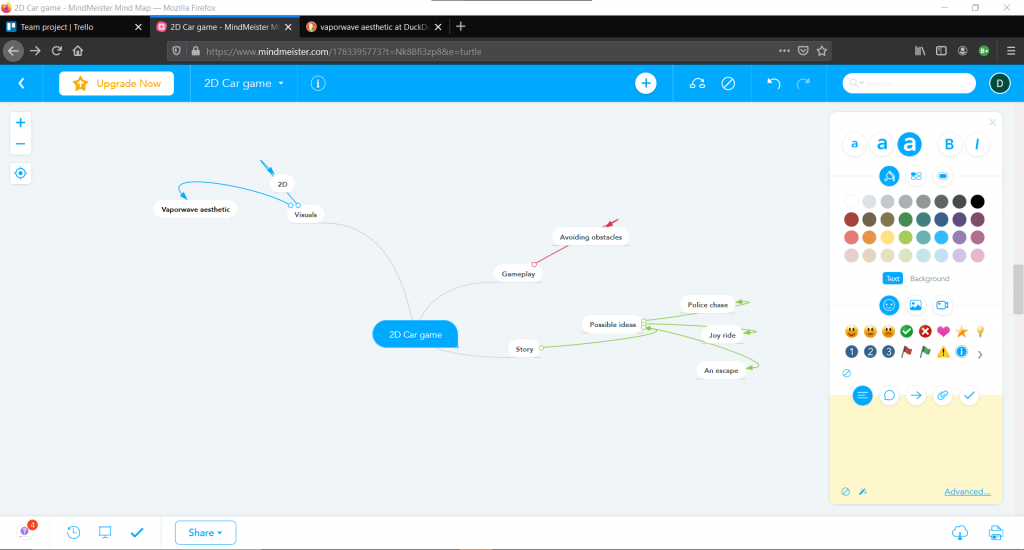Open the history view clock icon
This screenshot has width=1024, height=550.
(x=74, y=532)
